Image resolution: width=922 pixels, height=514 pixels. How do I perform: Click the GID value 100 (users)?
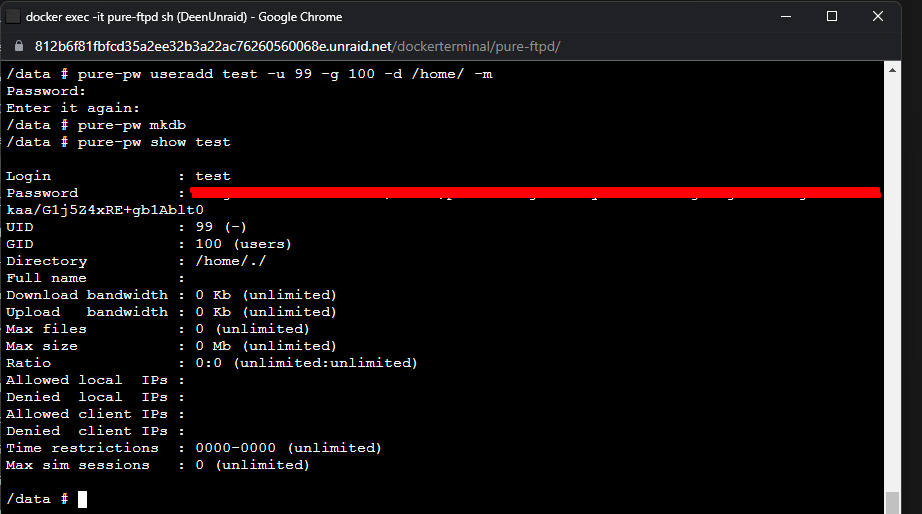[x=243, y=244]
